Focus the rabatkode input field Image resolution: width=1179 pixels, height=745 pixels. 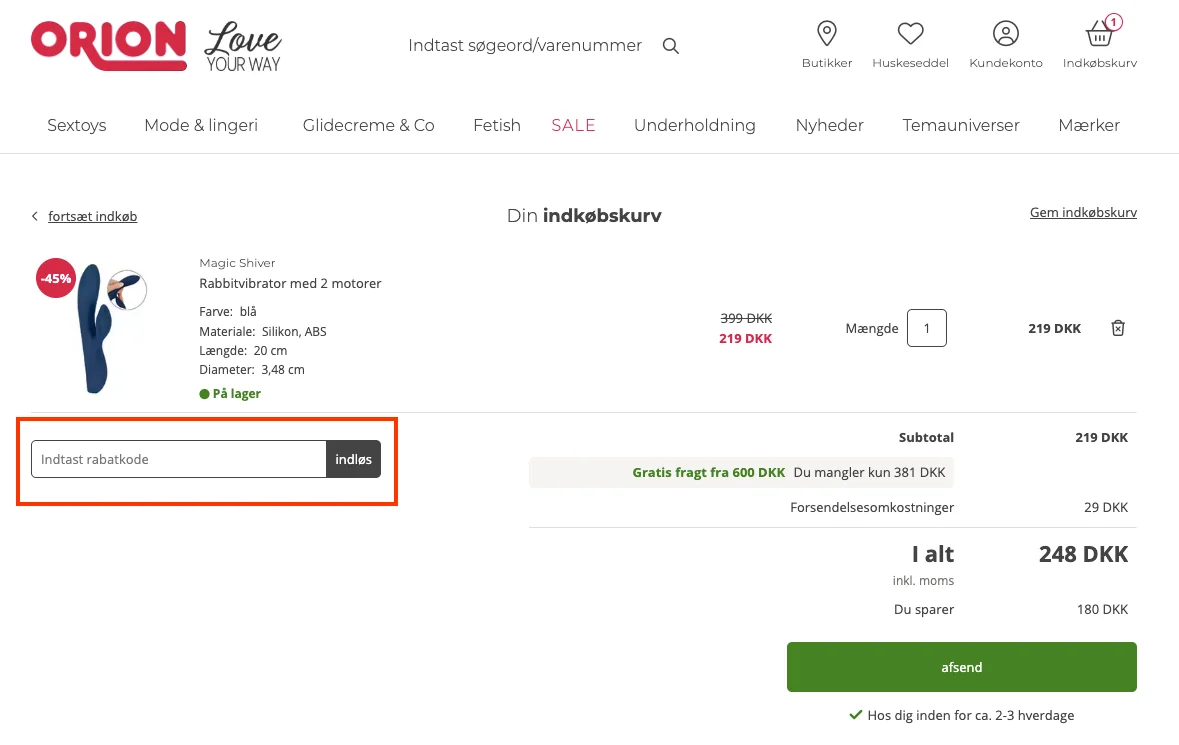pyautogui.click(x=179, y=460)
